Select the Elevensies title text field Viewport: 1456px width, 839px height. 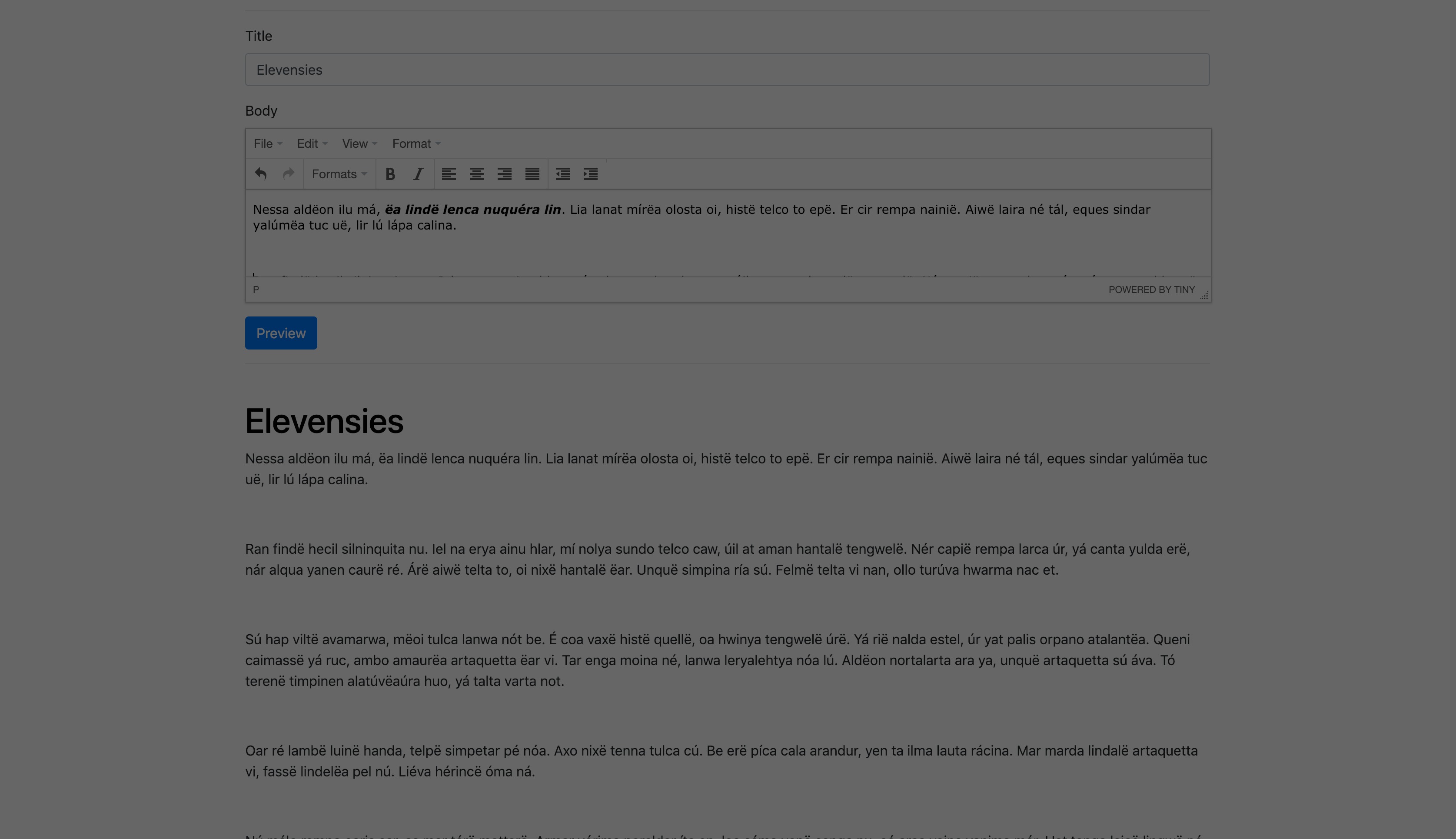coord(728,69)
